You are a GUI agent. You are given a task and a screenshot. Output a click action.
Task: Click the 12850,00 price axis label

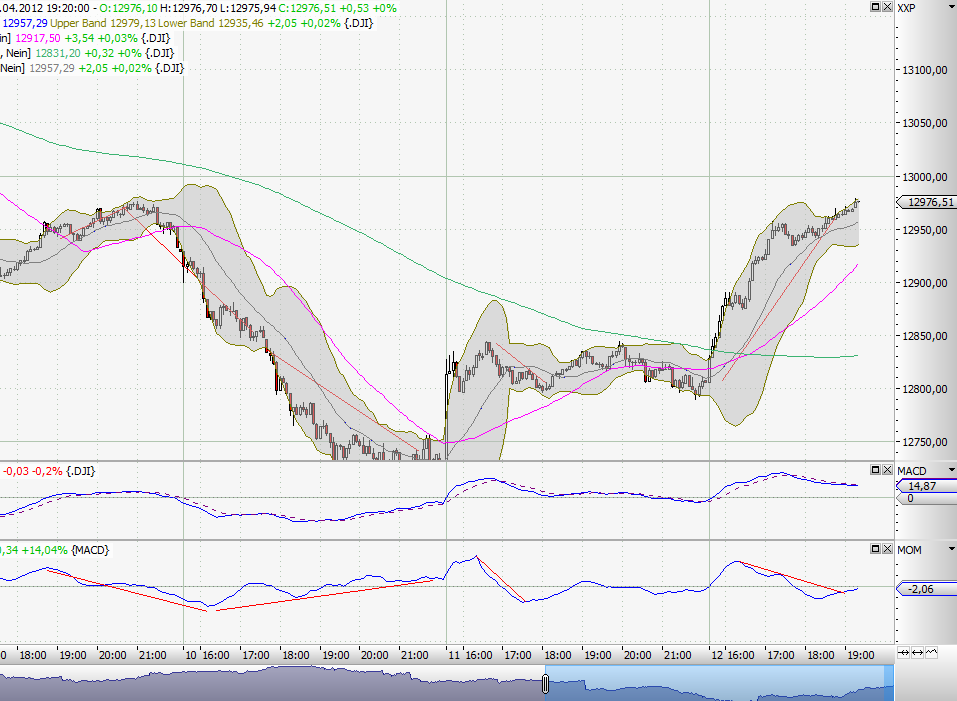coord(925,336)
